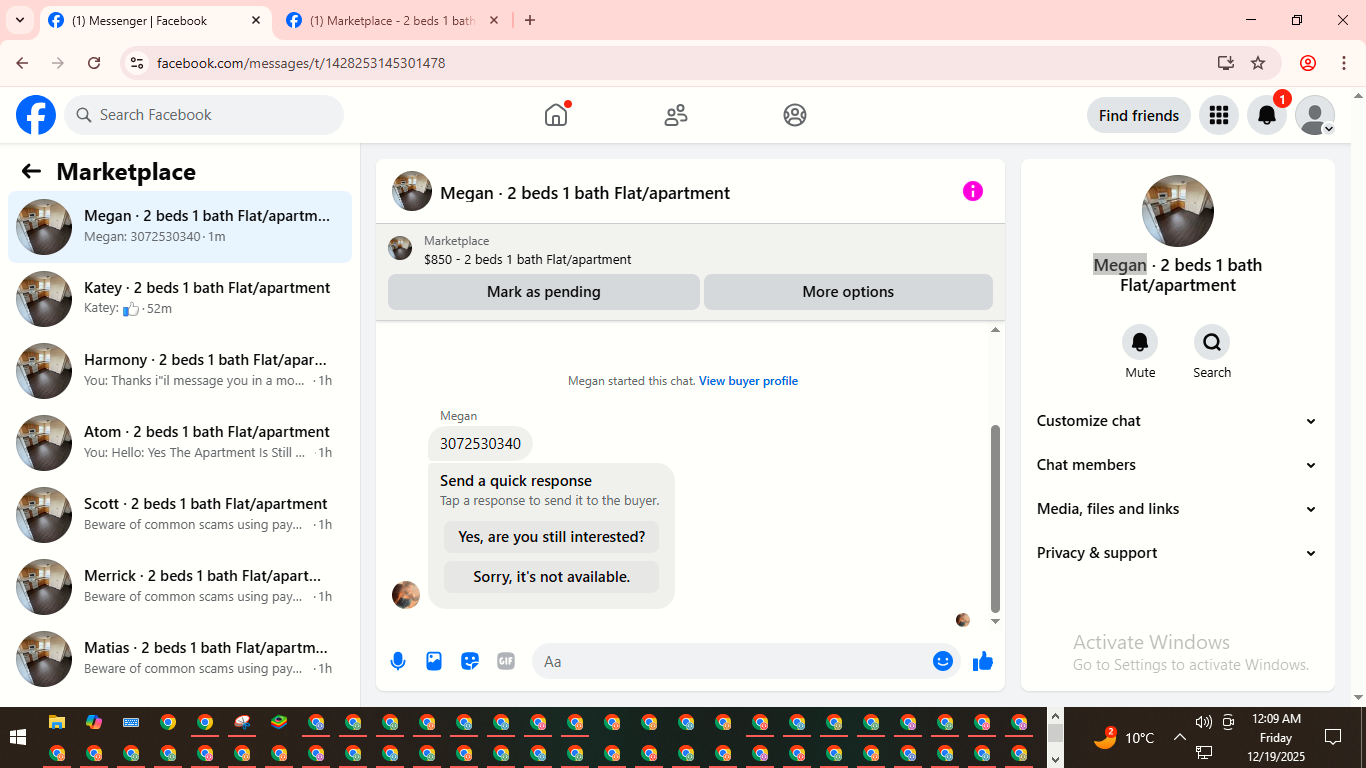Click the back arrow beside Marketplace

[31, 171]
